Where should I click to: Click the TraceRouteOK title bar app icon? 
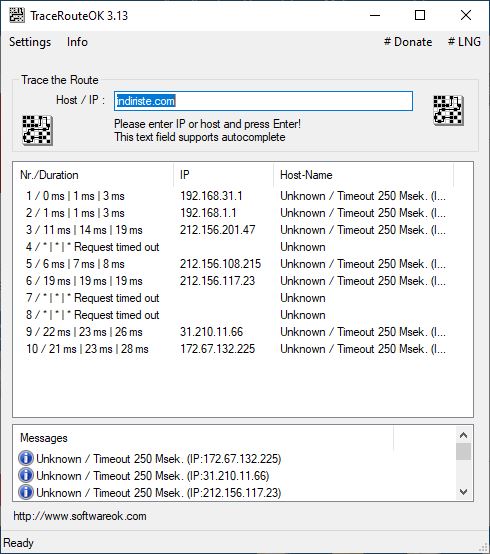tap(17, 16)
